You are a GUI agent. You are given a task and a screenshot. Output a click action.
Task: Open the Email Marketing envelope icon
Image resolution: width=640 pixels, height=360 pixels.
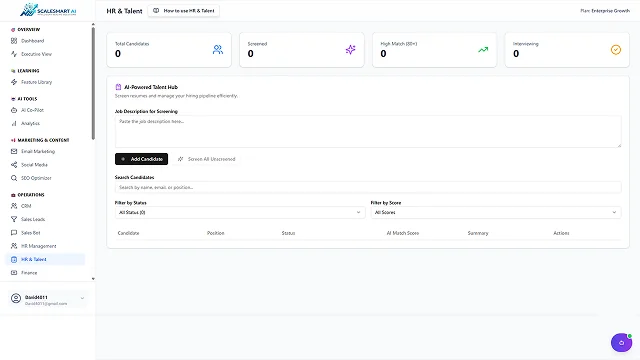point(14,151)
